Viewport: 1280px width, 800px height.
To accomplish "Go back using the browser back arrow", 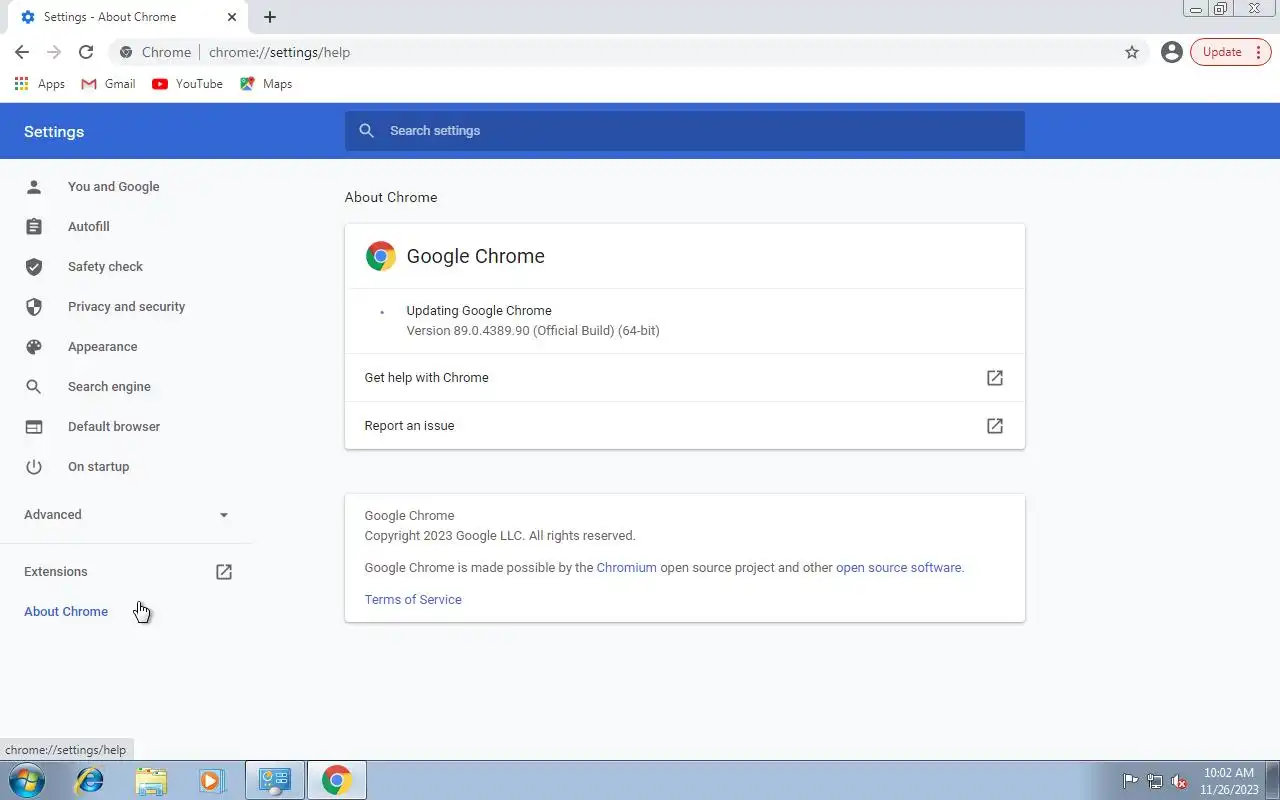I will (22, 52).
